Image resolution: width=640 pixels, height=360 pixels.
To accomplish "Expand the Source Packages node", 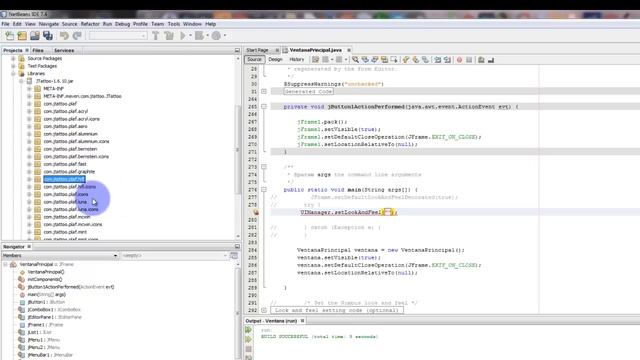I will click(x=13, y=58).
